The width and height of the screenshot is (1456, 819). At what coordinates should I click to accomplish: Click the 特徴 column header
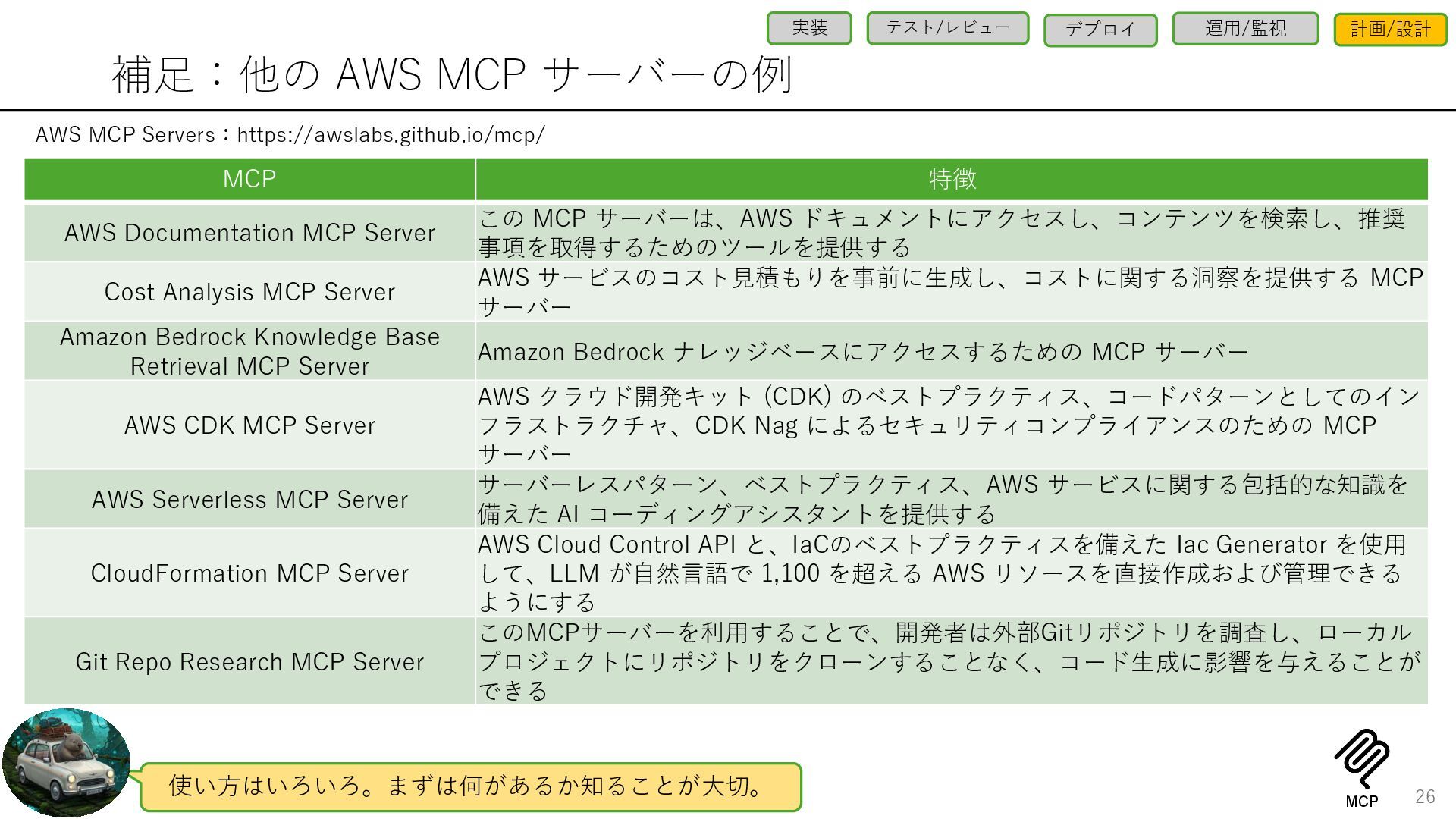pyautogui.click(x=952, y=180)
